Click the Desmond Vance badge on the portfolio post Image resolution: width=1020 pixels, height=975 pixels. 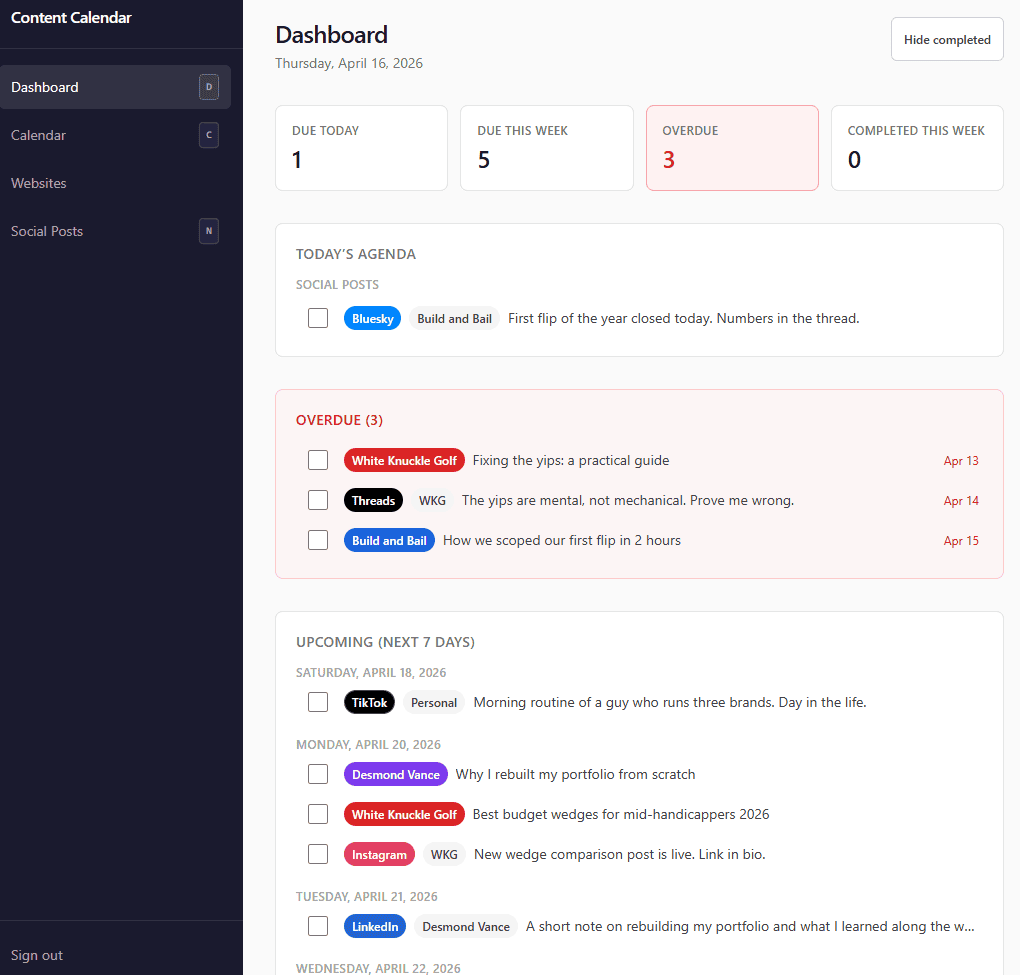click(395, 774)
